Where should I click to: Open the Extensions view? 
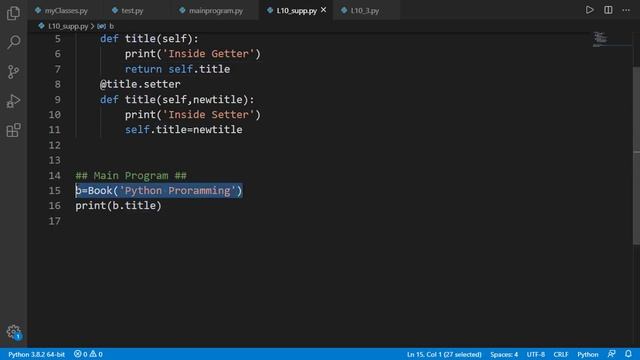pyautogui.click(x=13, y=131)
